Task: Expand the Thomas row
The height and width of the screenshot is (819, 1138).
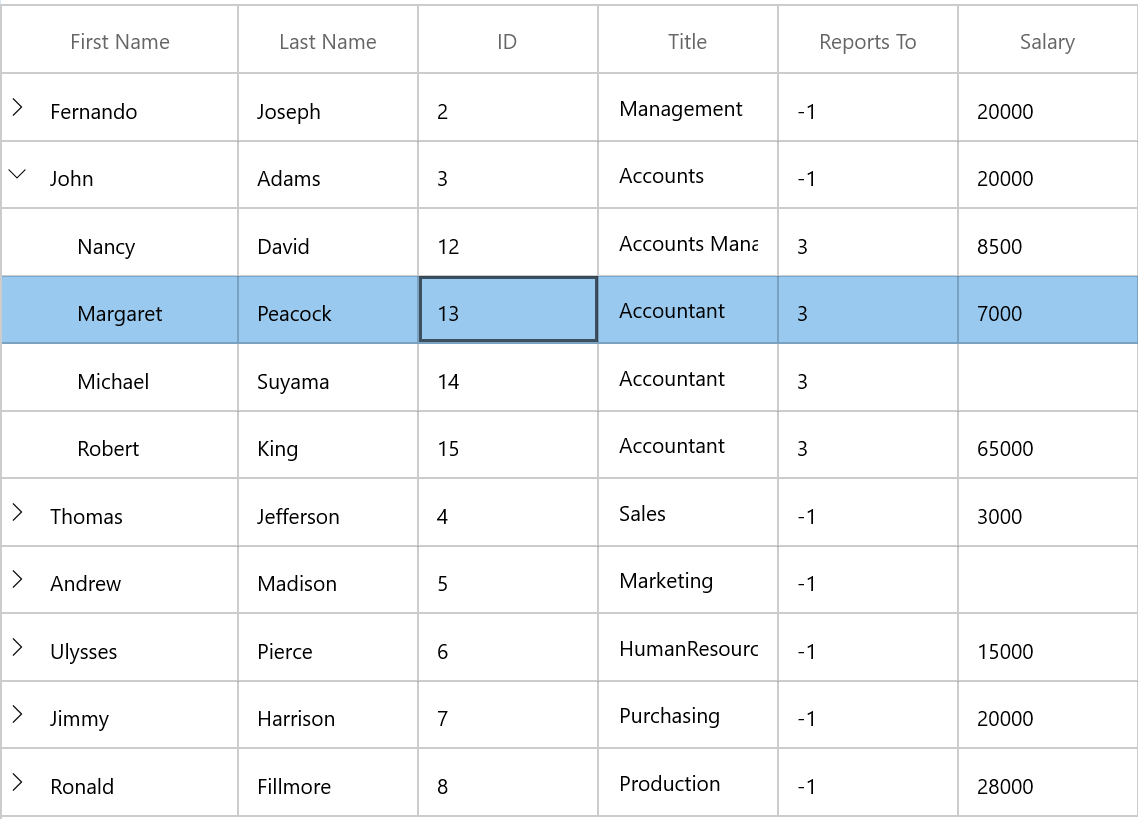Action: (x=17, y=512)
